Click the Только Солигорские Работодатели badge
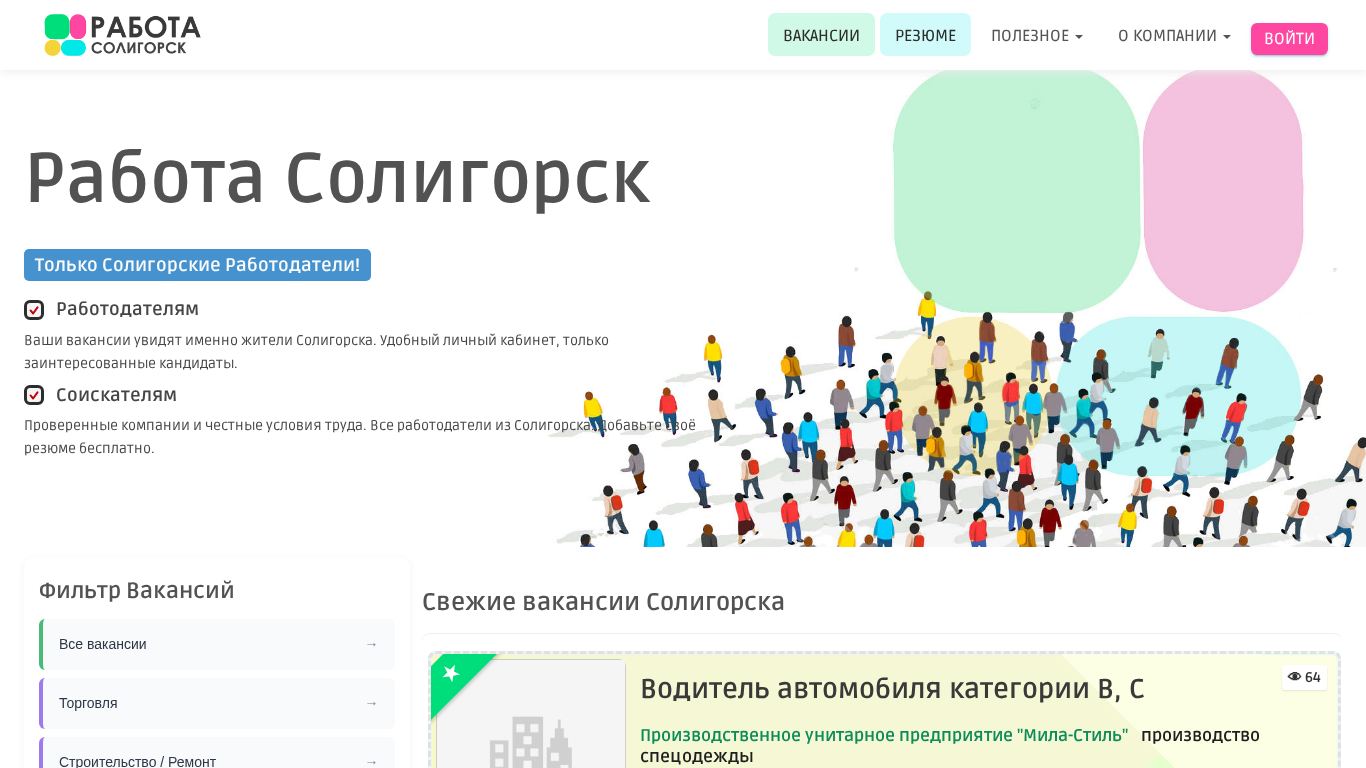Screen dimensions: 1366x768 click(197, 265)
